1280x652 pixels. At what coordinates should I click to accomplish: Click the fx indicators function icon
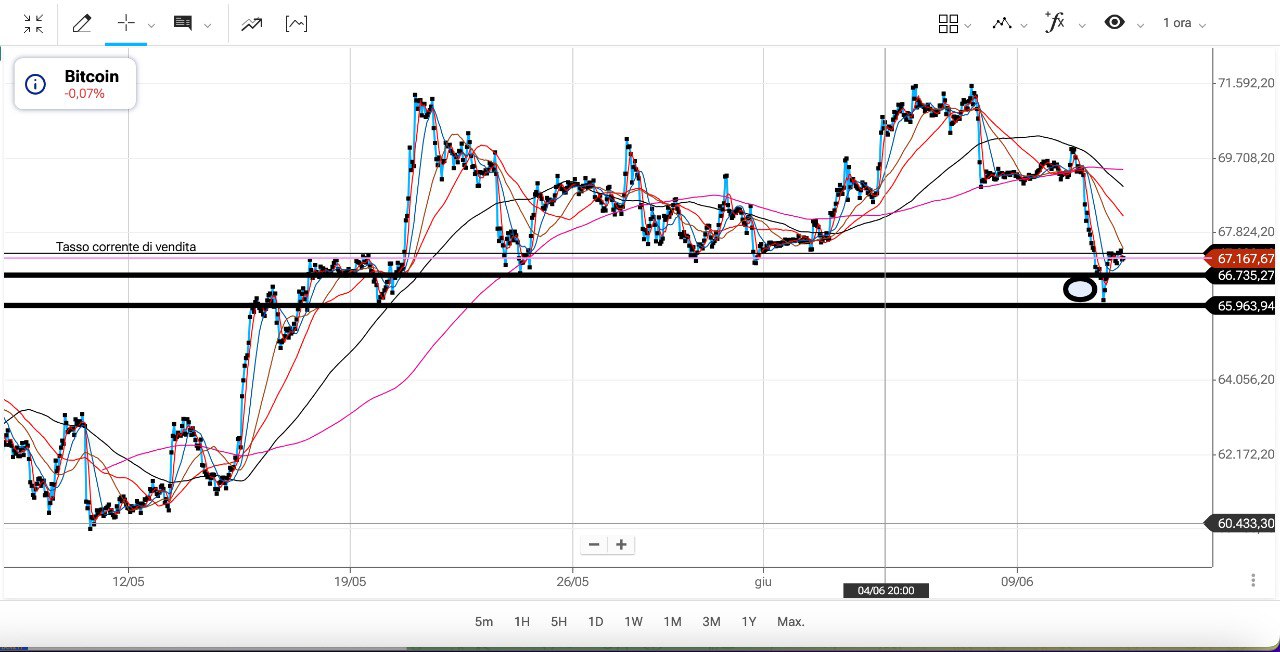pyautogui.click(x=1054, y=23)
